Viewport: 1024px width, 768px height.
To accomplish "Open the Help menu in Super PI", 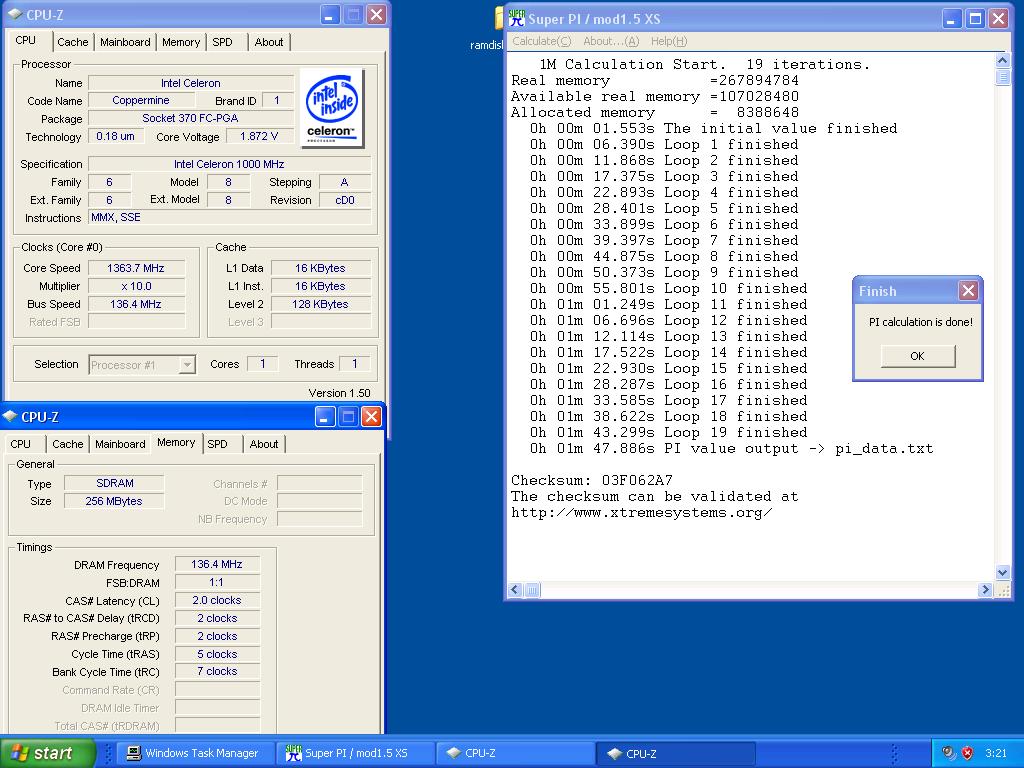I will [x=669, y=41].
